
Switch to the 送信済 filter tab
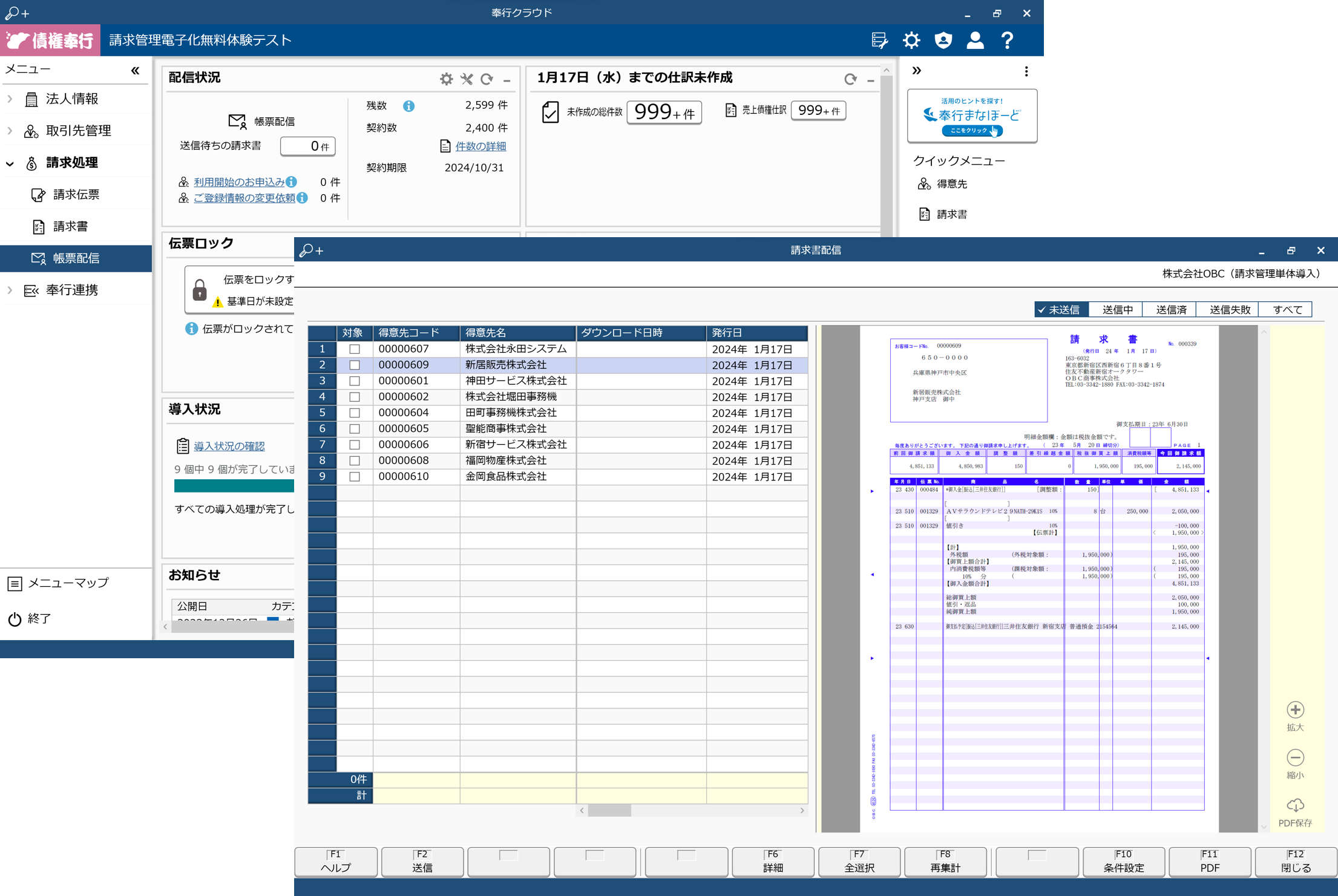click(x=1171, y=310)
